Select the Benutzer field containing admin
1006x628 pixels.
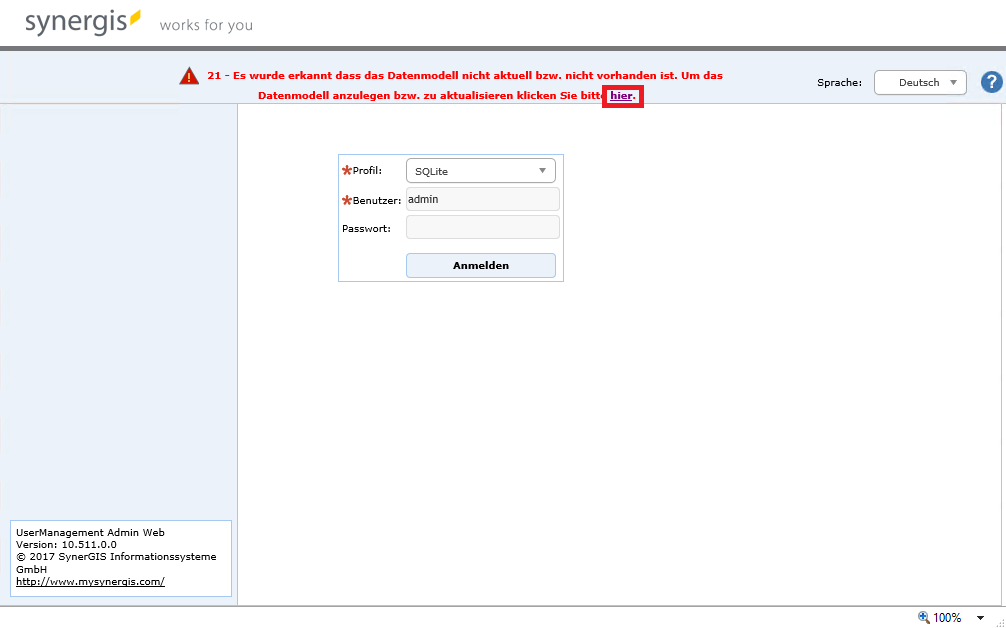click(x=482, y=199)
